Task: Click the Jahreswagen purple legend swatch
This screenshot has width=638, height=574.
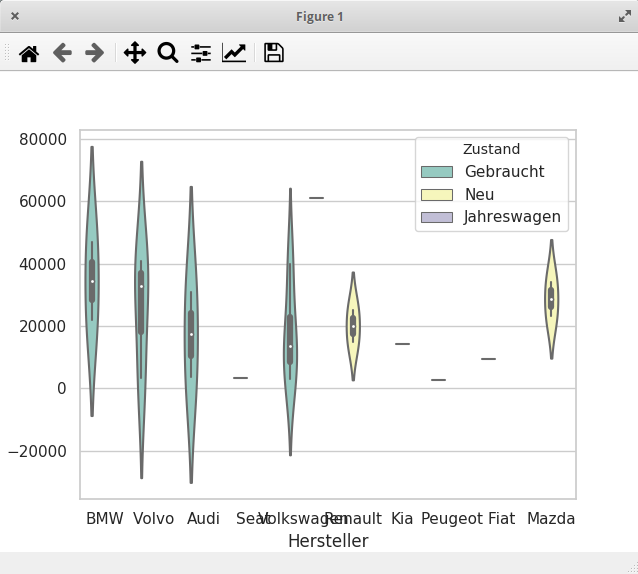Action: pyautogui.click(x=437, y=217)
